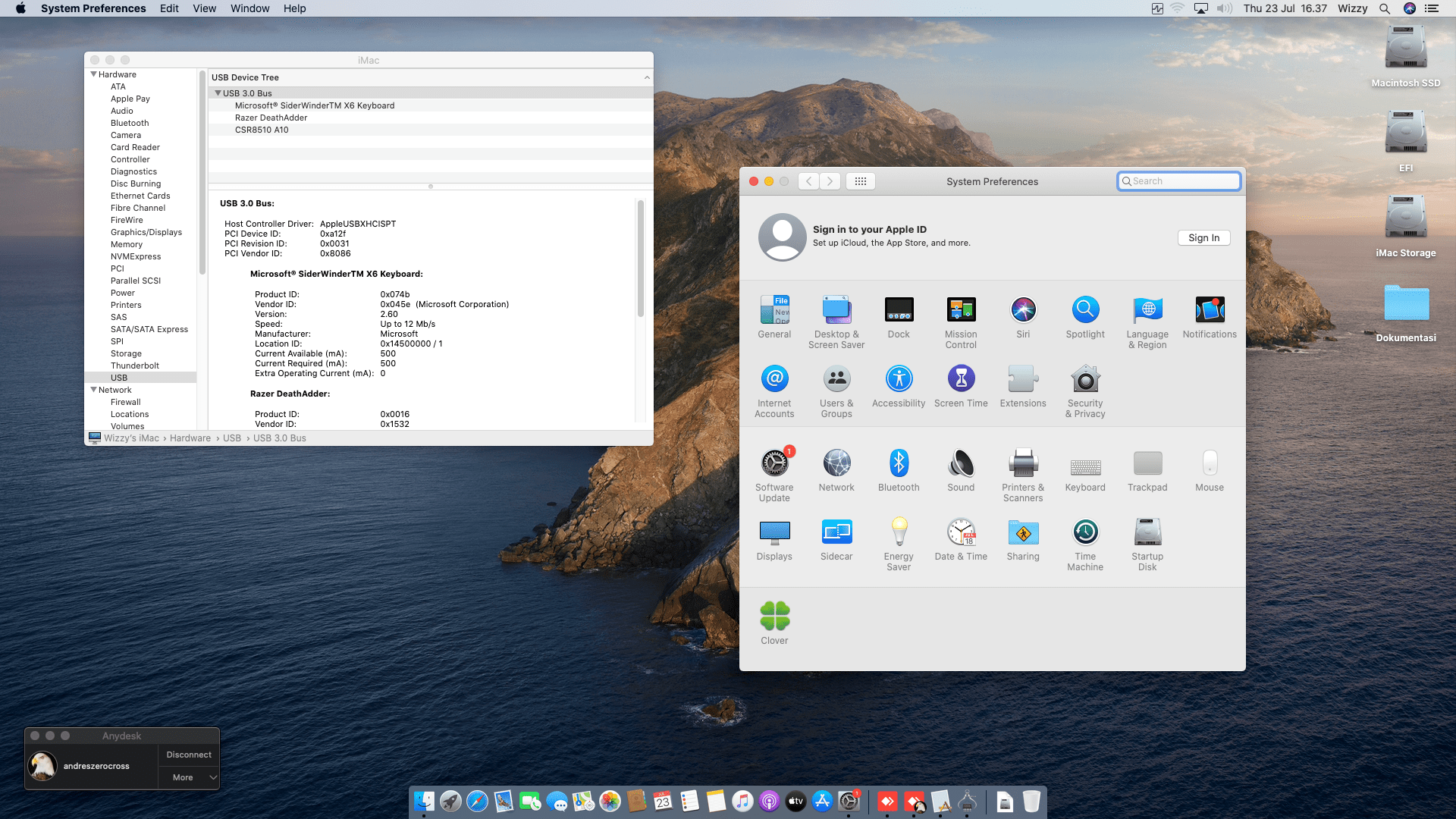Screen dimensions: 1456x819
Task: Focus the System Preferences search field
Action: pos(1178,181)
